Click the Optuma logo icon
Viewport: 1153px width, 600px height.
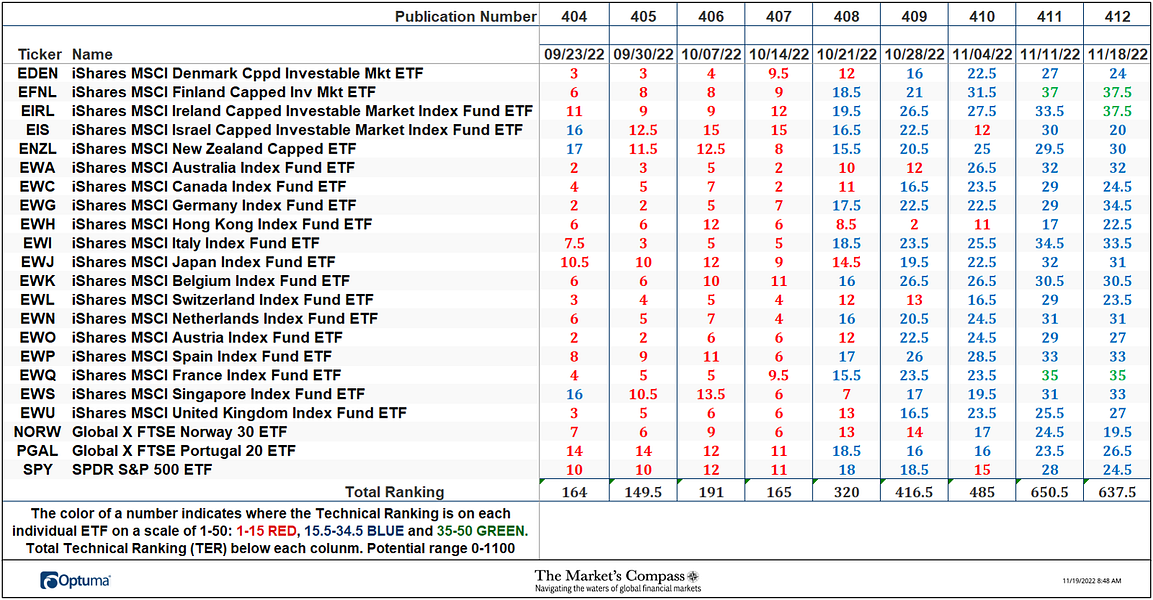tap(49, 580)
